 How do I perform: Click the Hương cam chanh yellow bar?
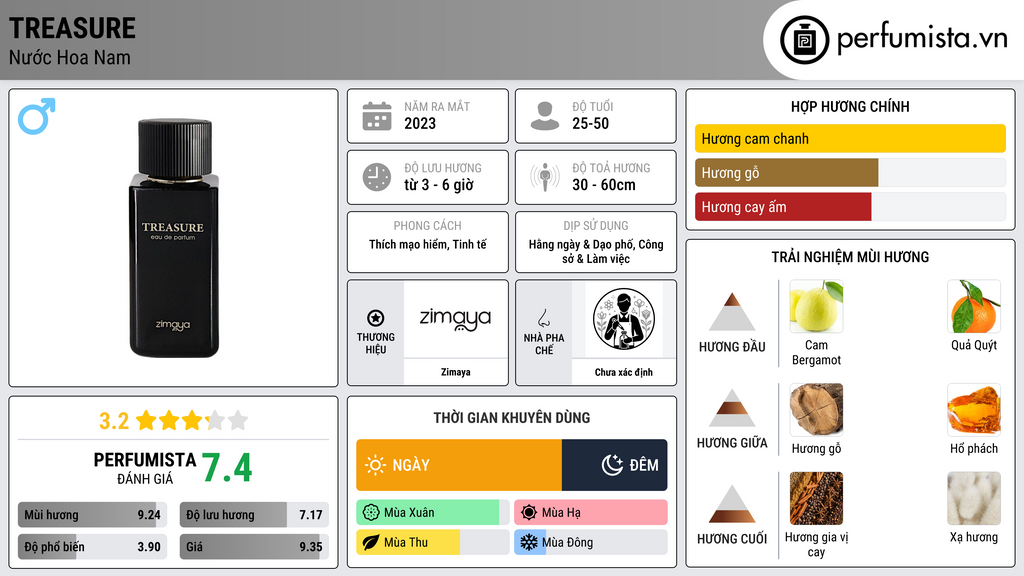[850, 138]
